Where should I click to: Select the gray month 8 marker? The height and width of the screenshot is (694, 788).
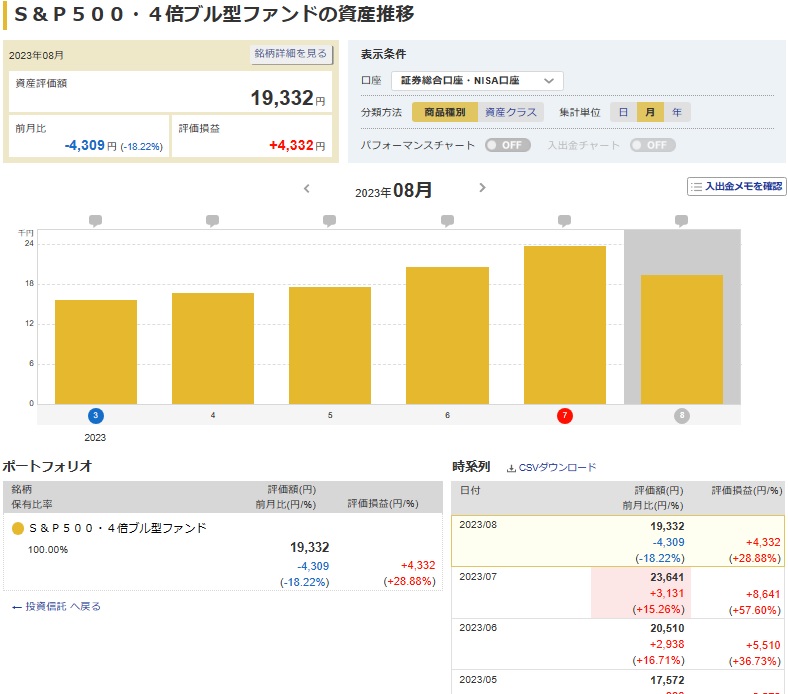tap(681, 416)
